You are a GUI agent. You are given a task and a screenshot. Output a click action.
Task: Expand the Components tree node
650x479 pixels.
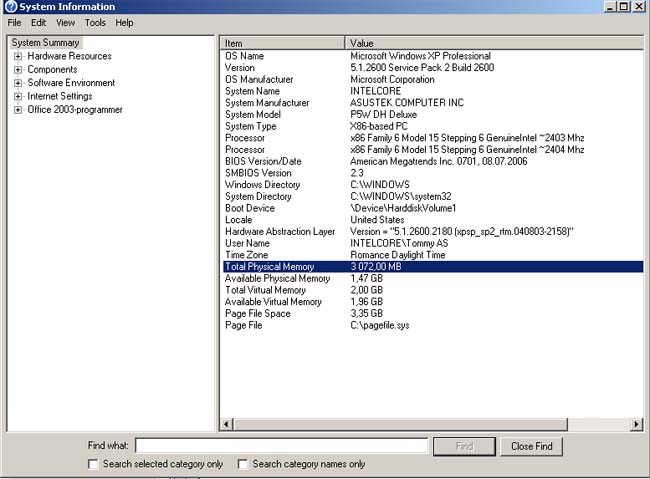(x=18, y=69)
